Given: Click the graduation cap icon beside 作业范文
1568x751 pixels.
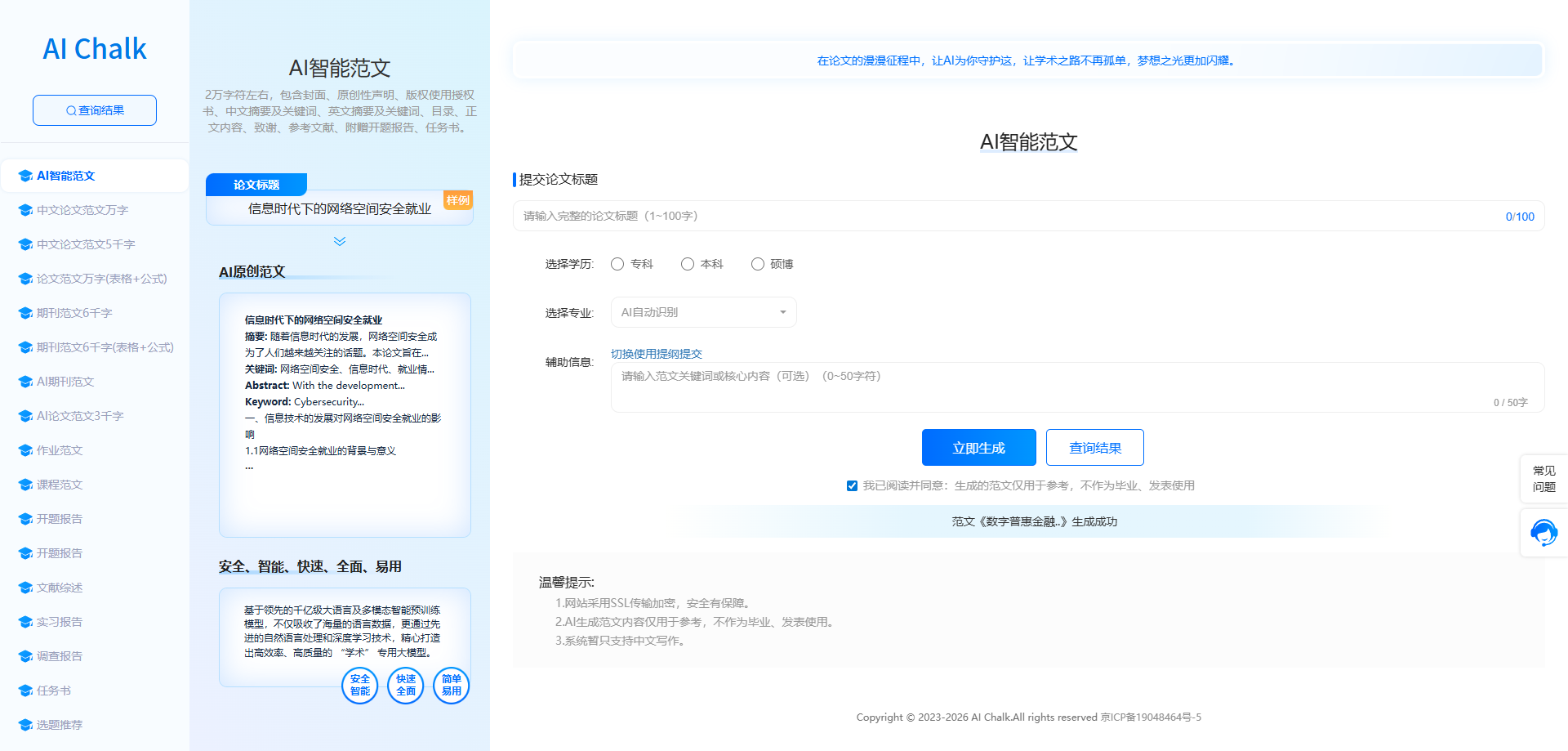Looking at the screenshot, I should click(25, 450).
